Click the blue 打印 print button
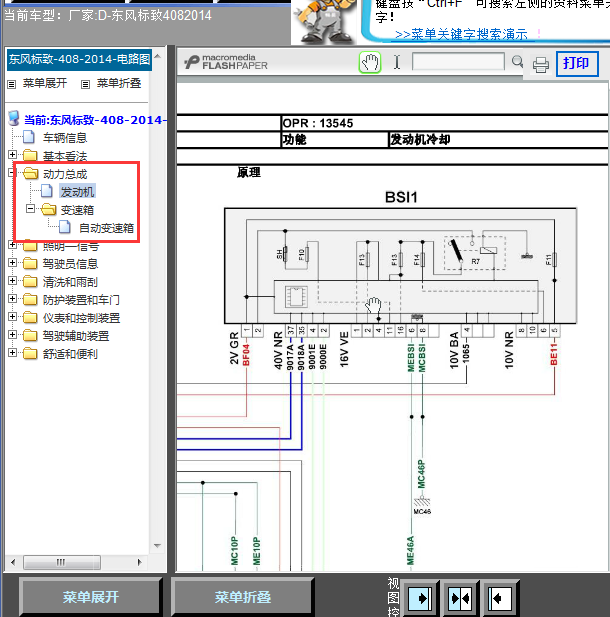 pyautogui.click(x=577, y=63)
